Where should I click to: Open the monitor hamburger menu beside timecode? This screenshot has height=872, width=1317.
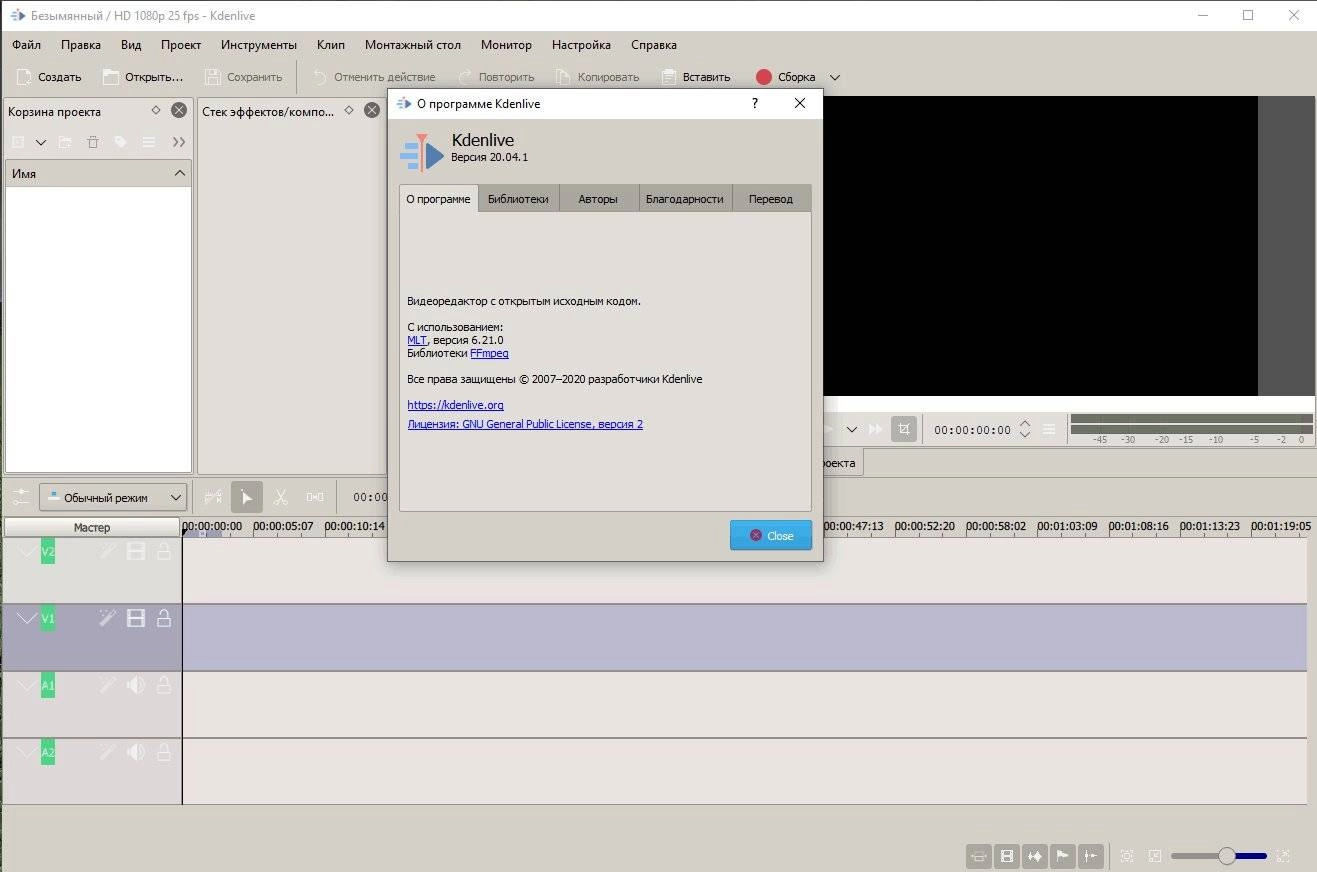tap(1049, 429)
